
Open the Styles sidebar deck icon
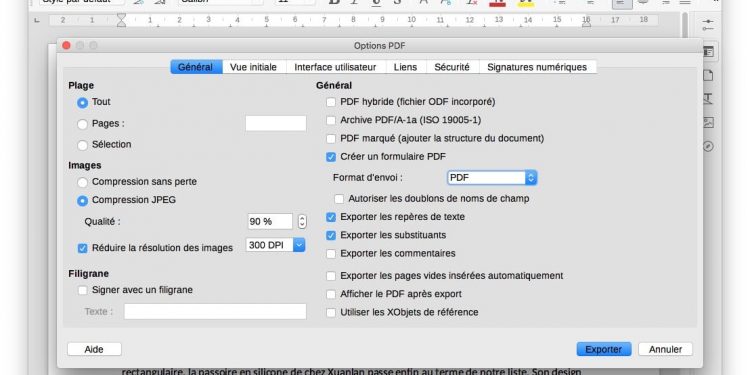click(708, 99)
